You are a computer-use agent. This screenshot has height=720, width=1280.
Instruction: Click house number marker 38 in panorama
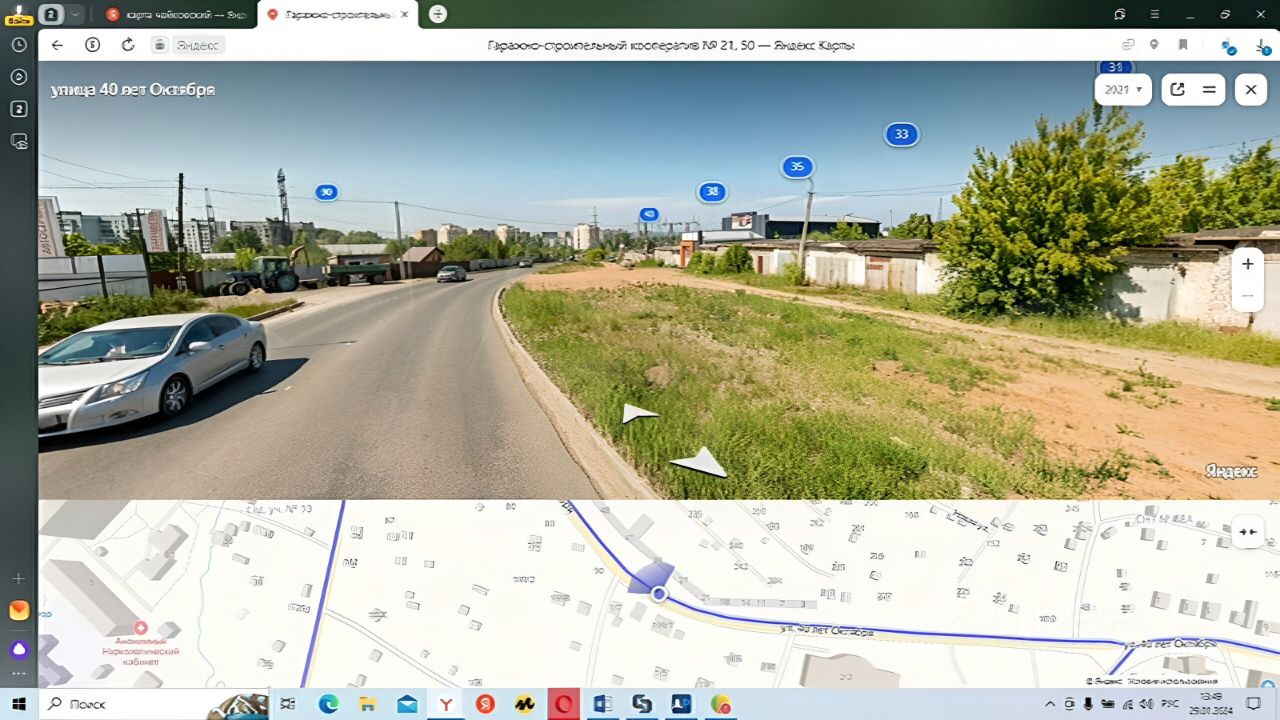712,191
